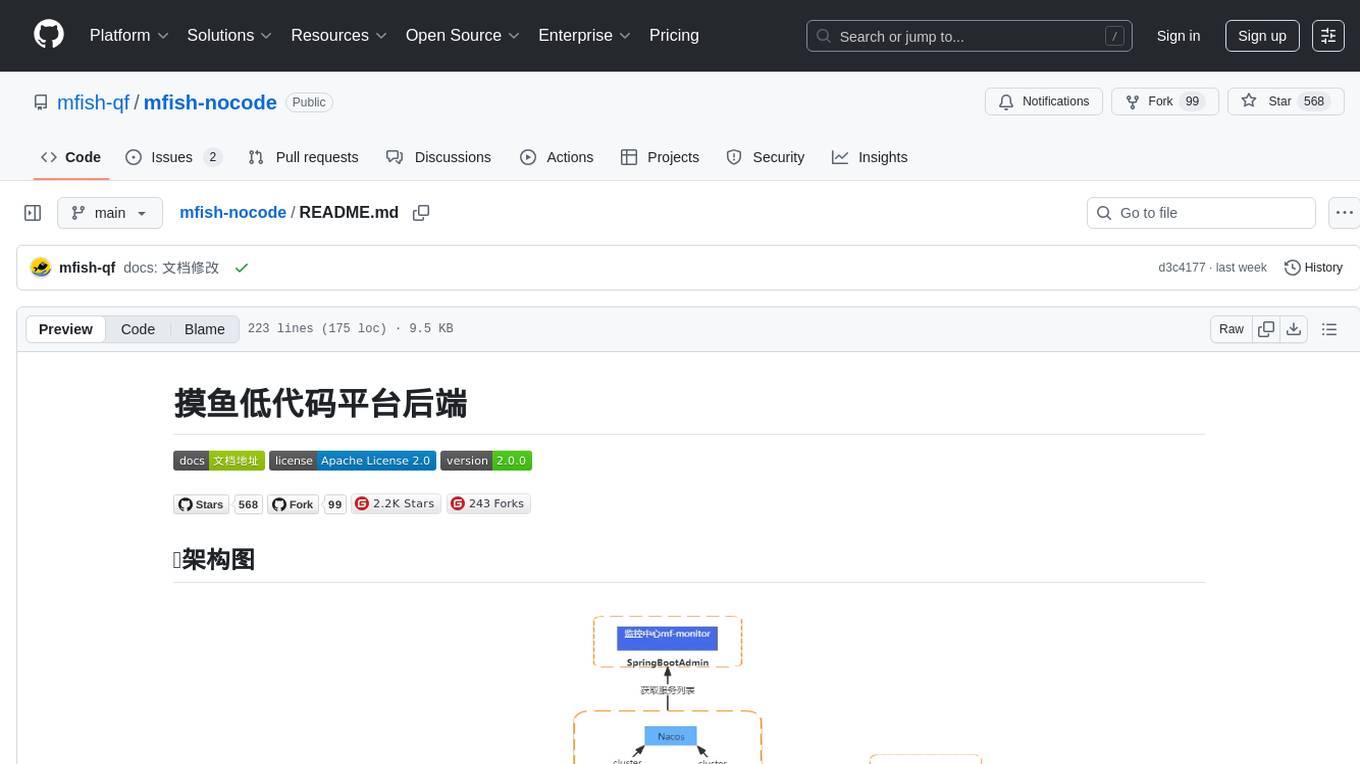Open the d3c4177 commit hash link

tap(1182, 267)
